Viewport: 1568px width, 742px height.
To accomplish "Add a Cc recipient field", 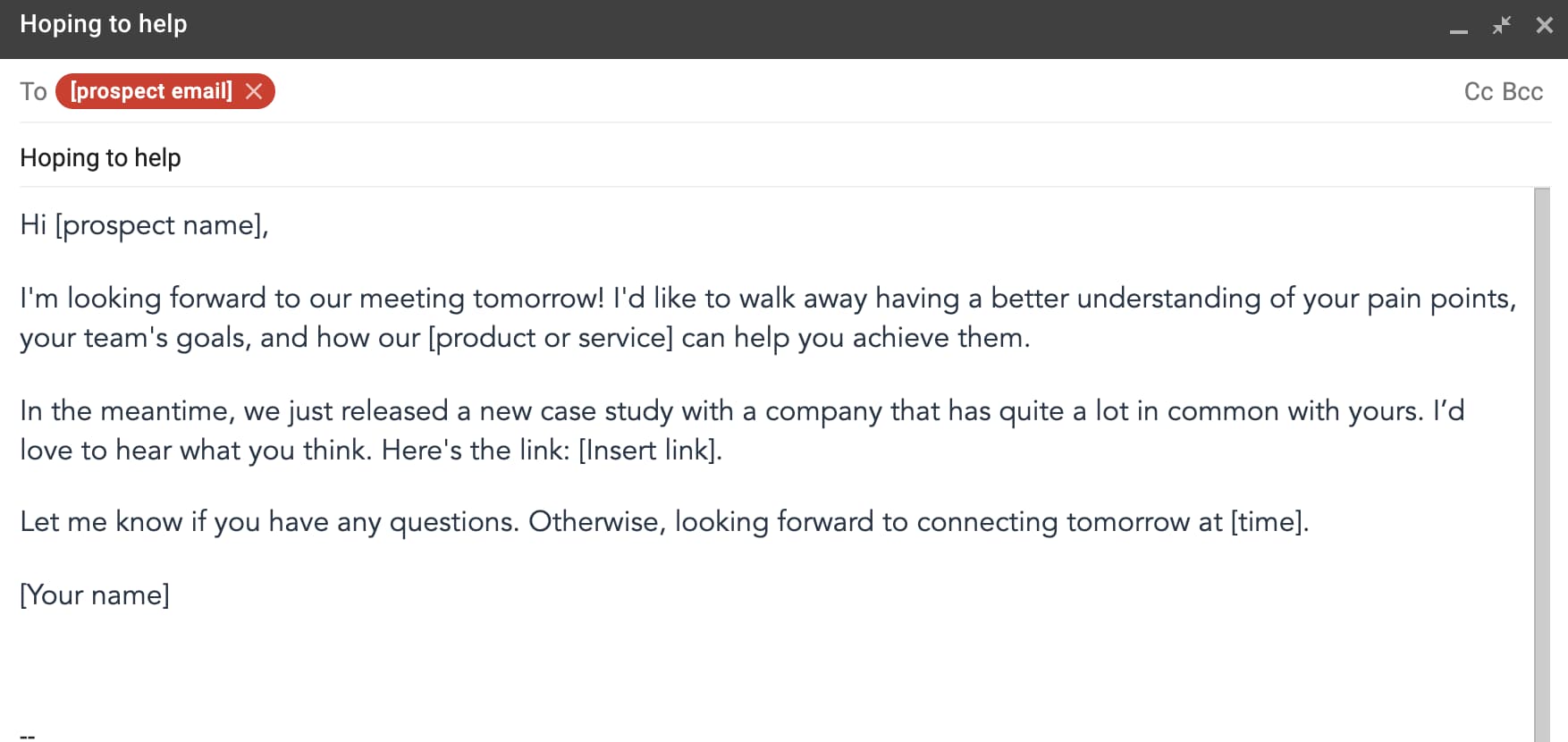I will pyautogui.click(x=1479, y=91).
